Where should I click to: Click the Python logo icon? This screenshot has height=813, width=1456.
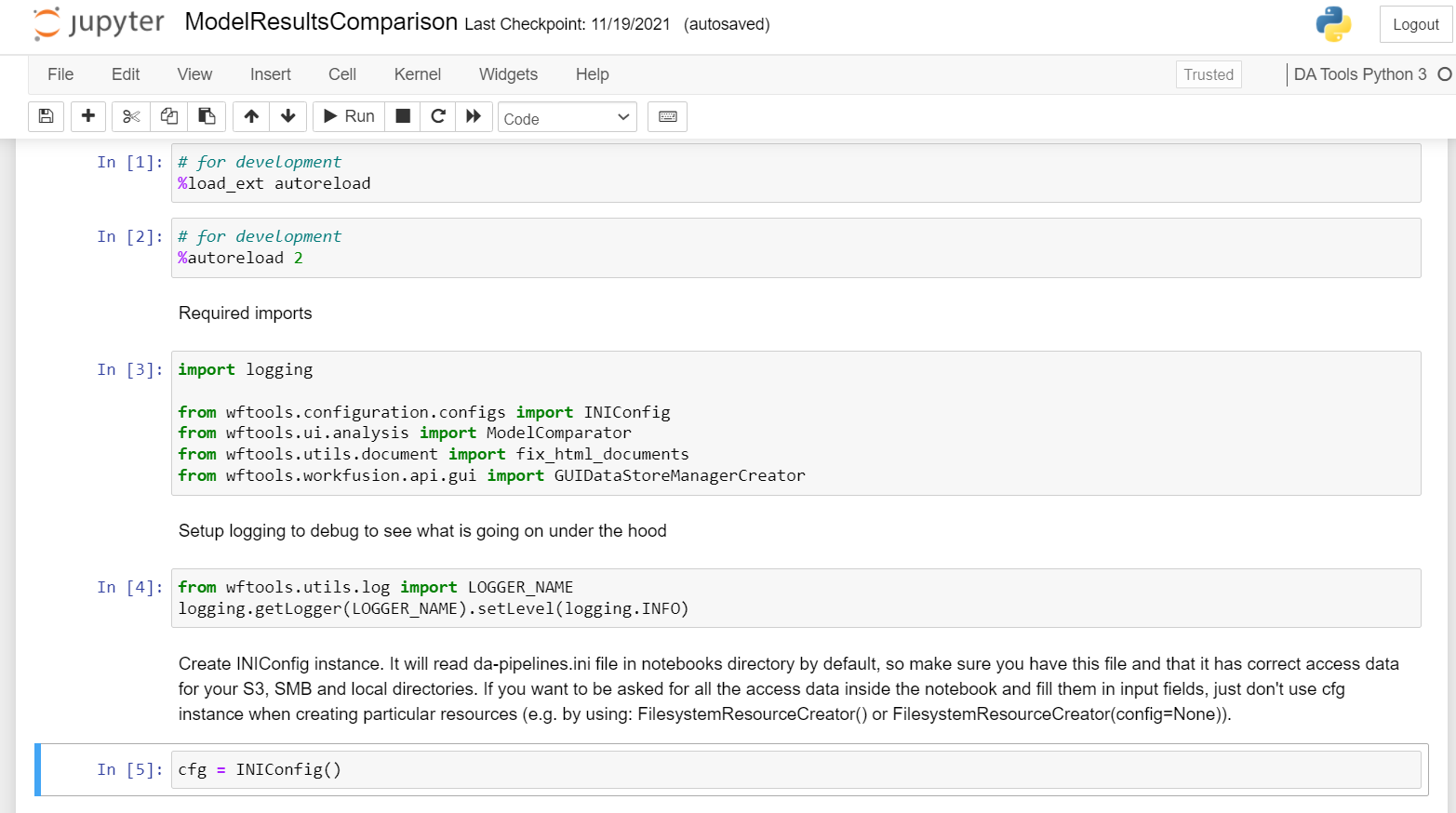click(1333, 24)
